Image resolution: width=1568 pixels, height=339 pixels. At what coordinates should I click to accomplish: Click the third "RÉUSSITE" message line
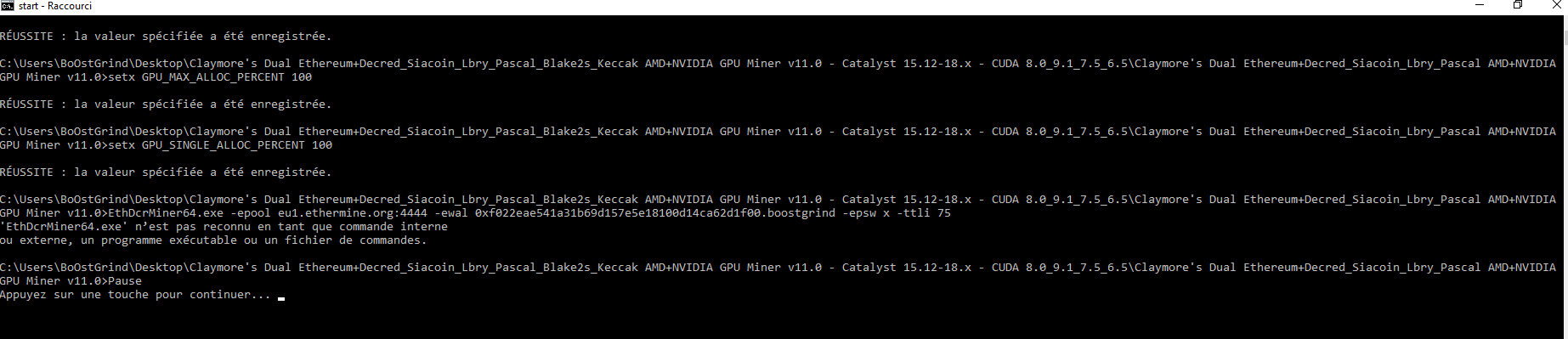166,172
